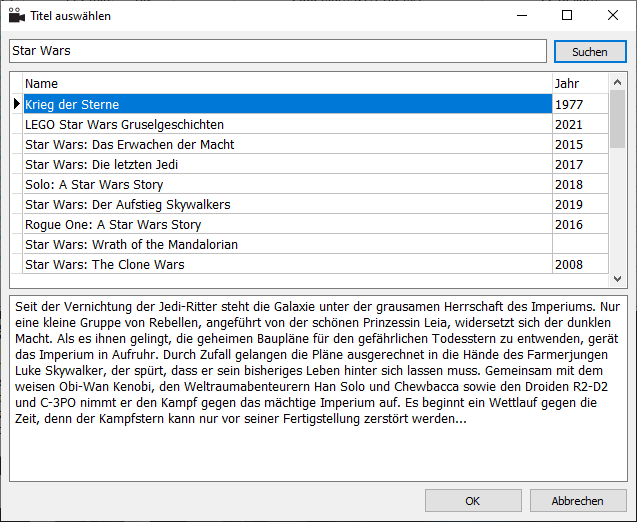637x522 pixels.
Task: Click the scrollbar down arrow in results list
Action: [618, 279]
